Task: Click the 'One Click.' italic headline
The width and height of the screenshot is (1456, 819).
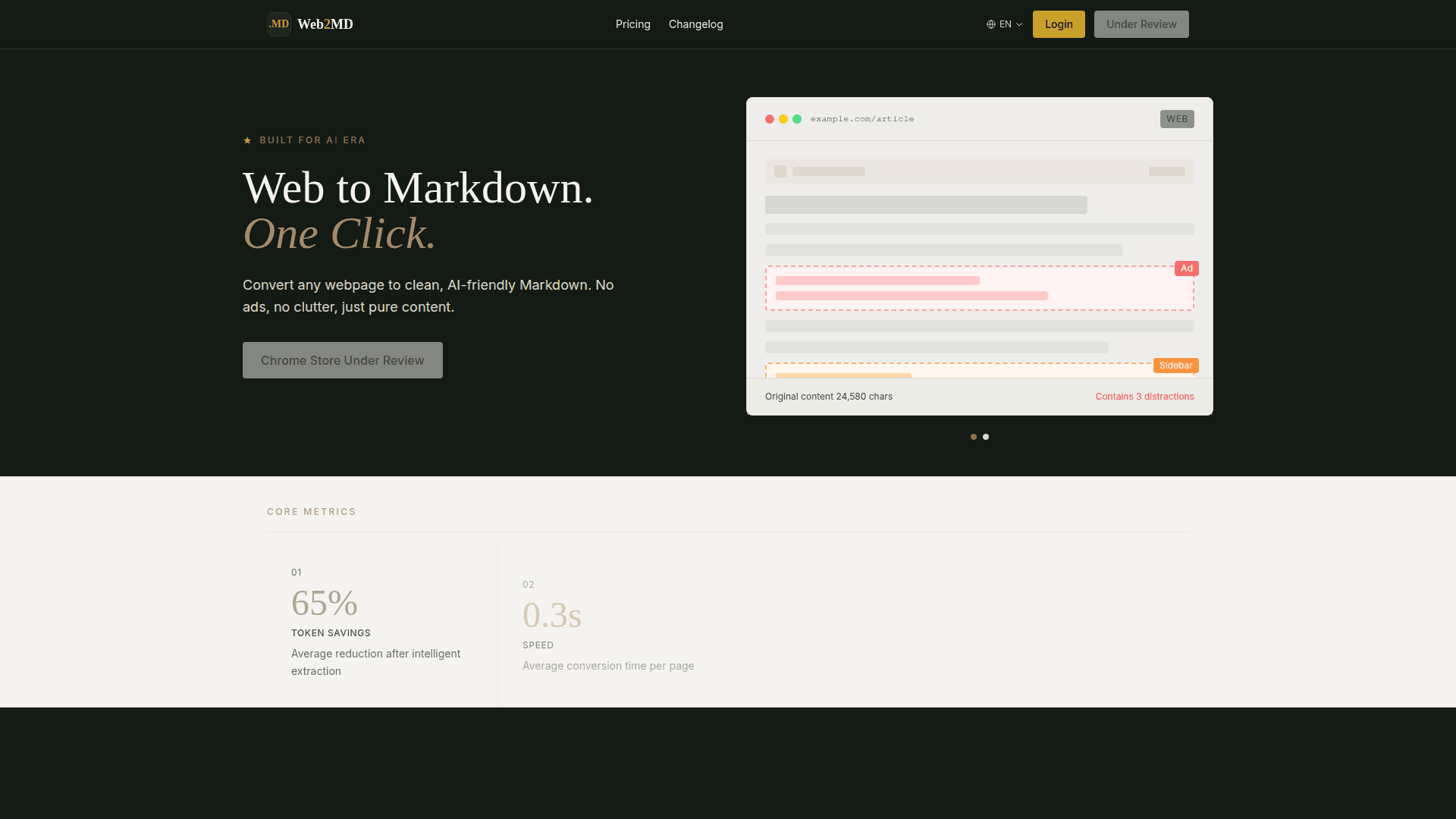Action: click(340, 234)
